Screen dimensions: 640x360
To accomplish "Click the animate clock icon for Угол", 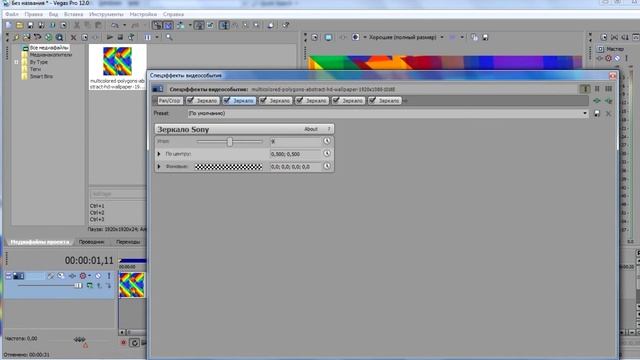I will point(327,141).
